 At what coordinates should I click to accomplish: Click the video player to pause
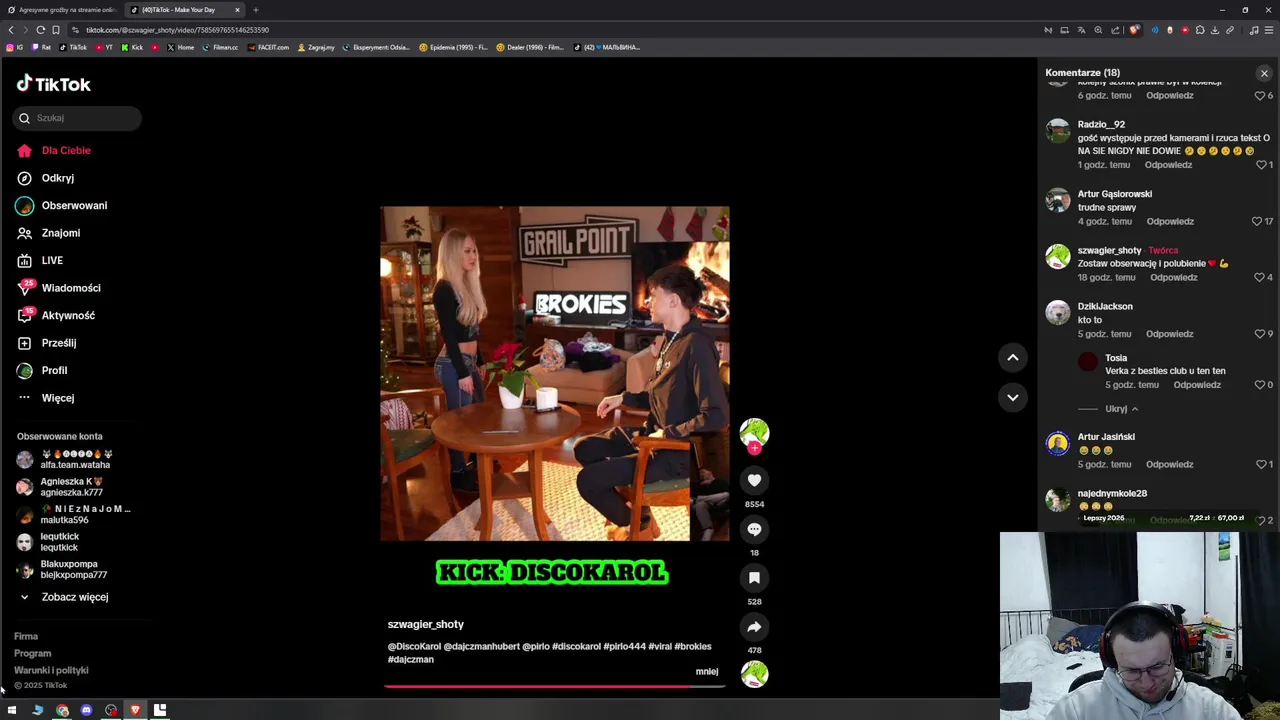[x=555, y=373]
